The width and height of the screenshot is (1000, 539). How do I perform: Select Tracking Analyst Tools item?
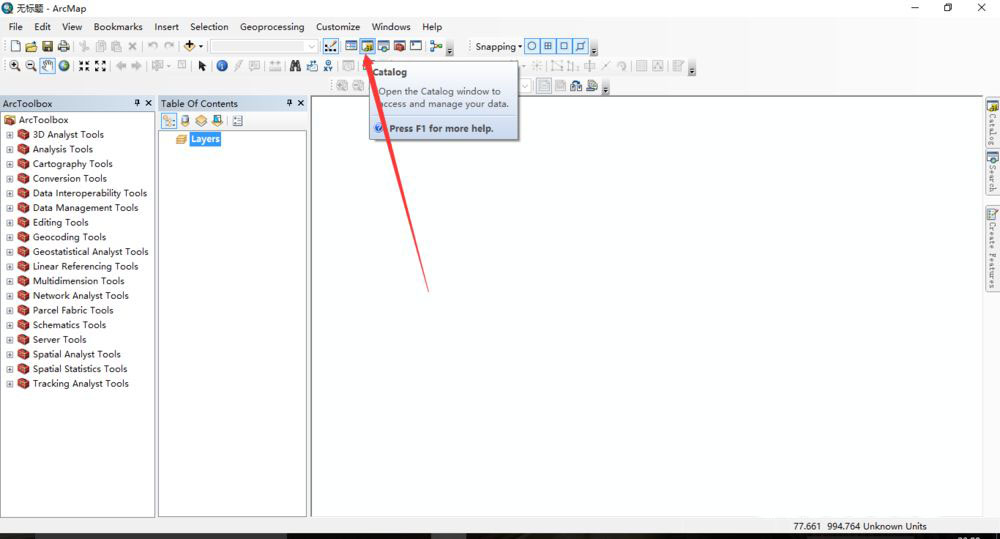point(80,384)
